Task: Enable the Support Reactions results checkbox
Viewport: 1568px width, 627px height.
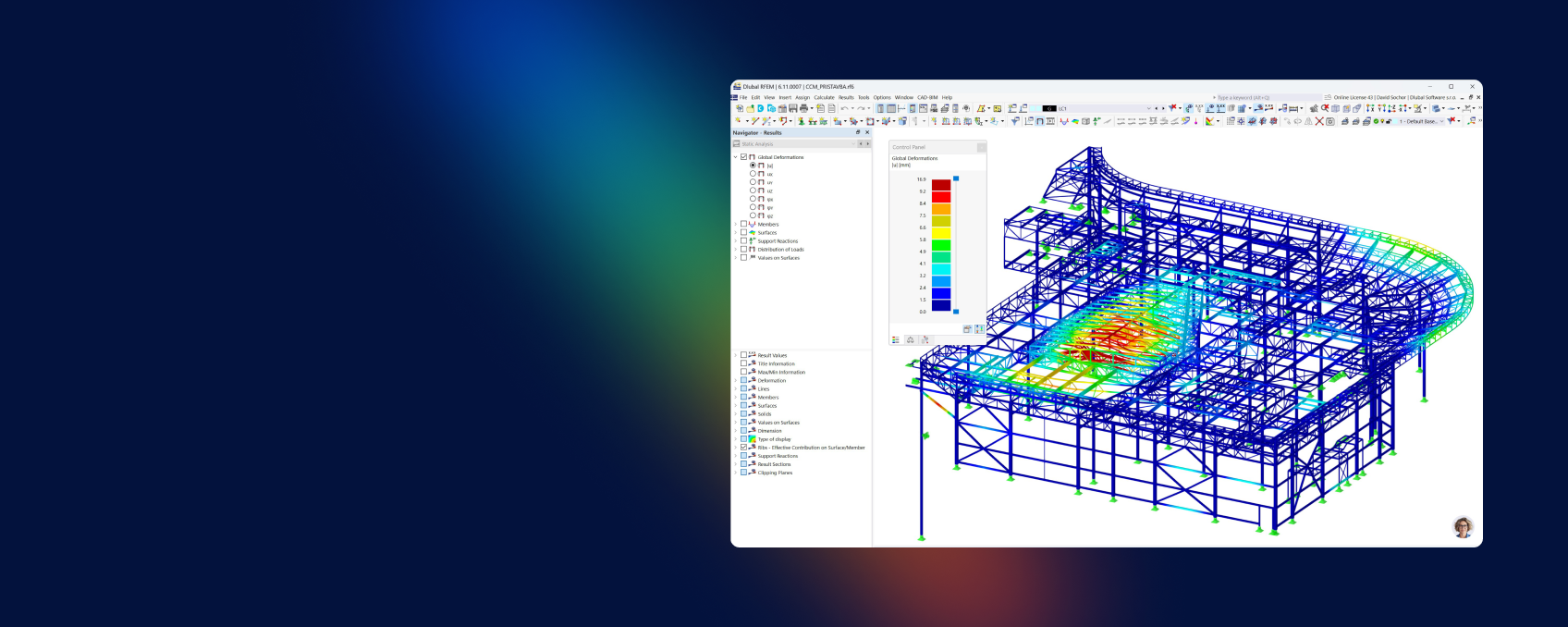Action: (743, 240)
